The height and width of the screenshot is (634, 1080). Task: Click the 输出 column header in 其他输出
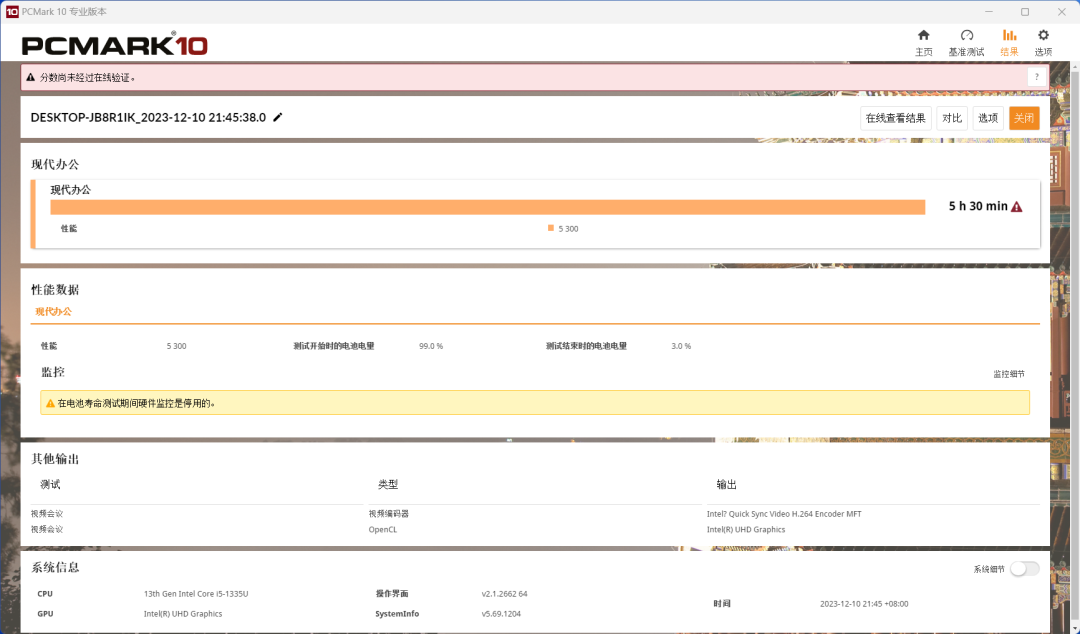(726, 484)
